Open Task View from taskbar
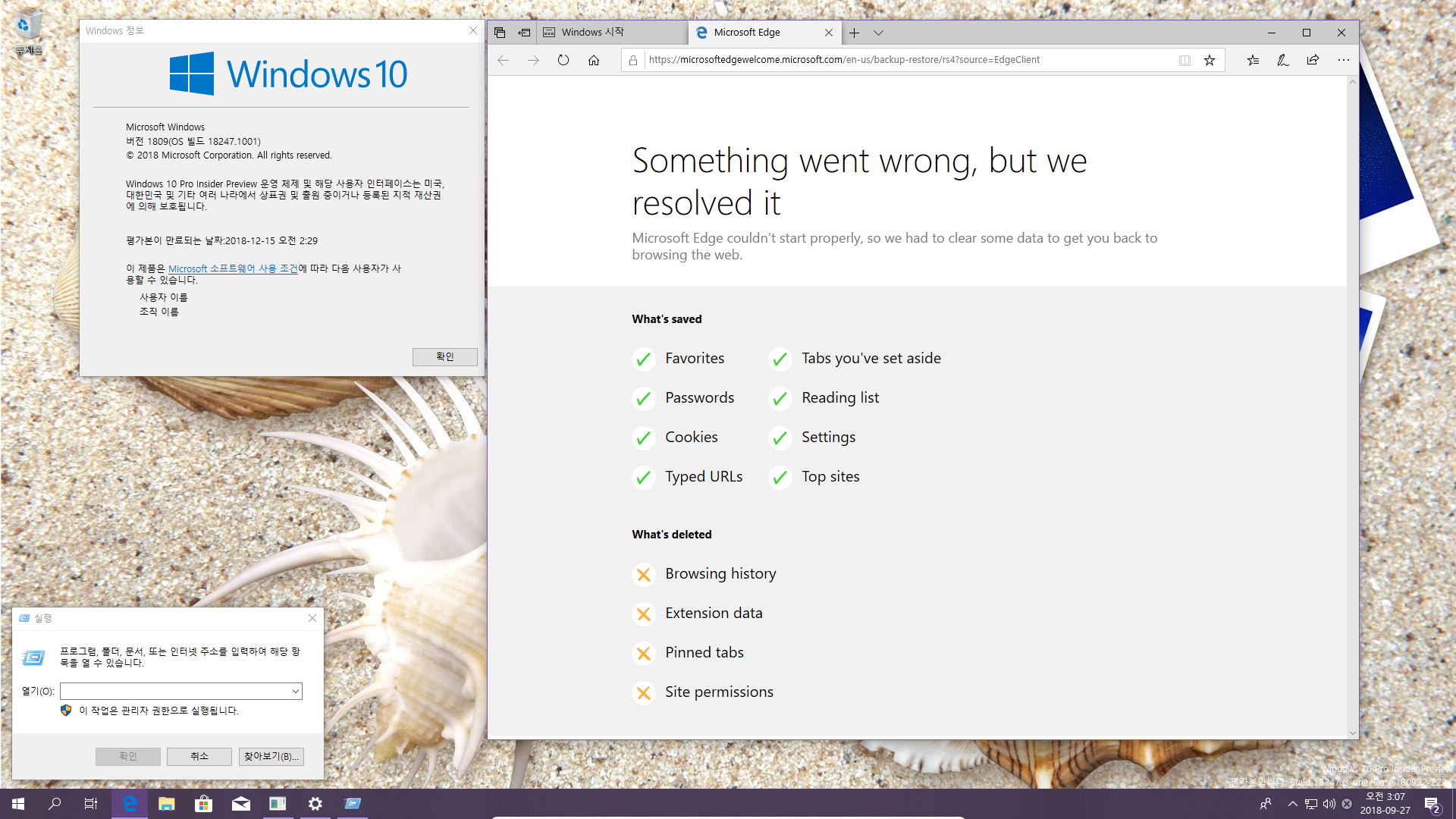The width and height of the screenshot is (1456, 819). 91,804
